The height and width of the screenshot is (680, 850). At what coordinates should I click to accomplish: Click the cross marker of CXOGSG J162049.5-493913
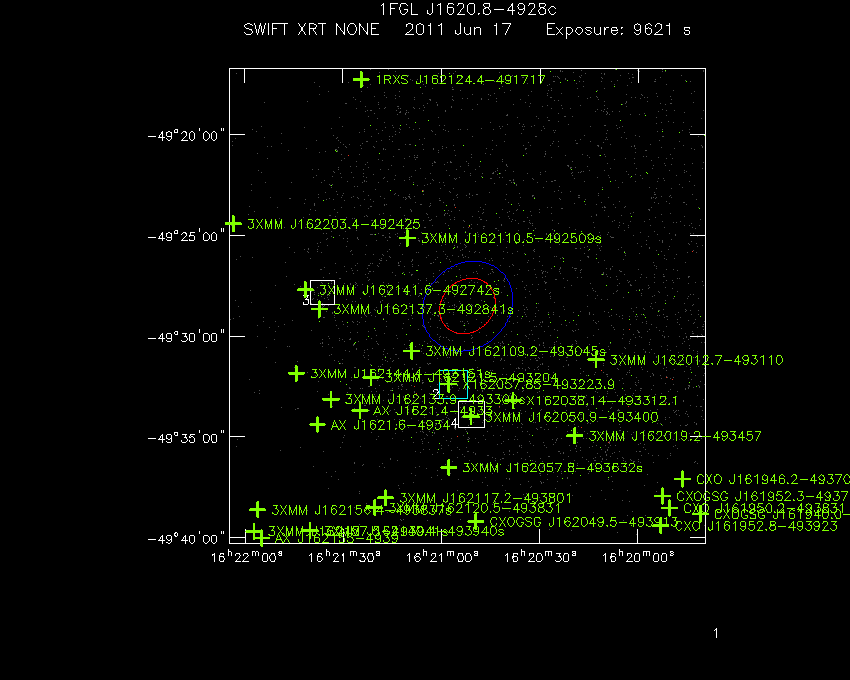(x=475, y=522)
